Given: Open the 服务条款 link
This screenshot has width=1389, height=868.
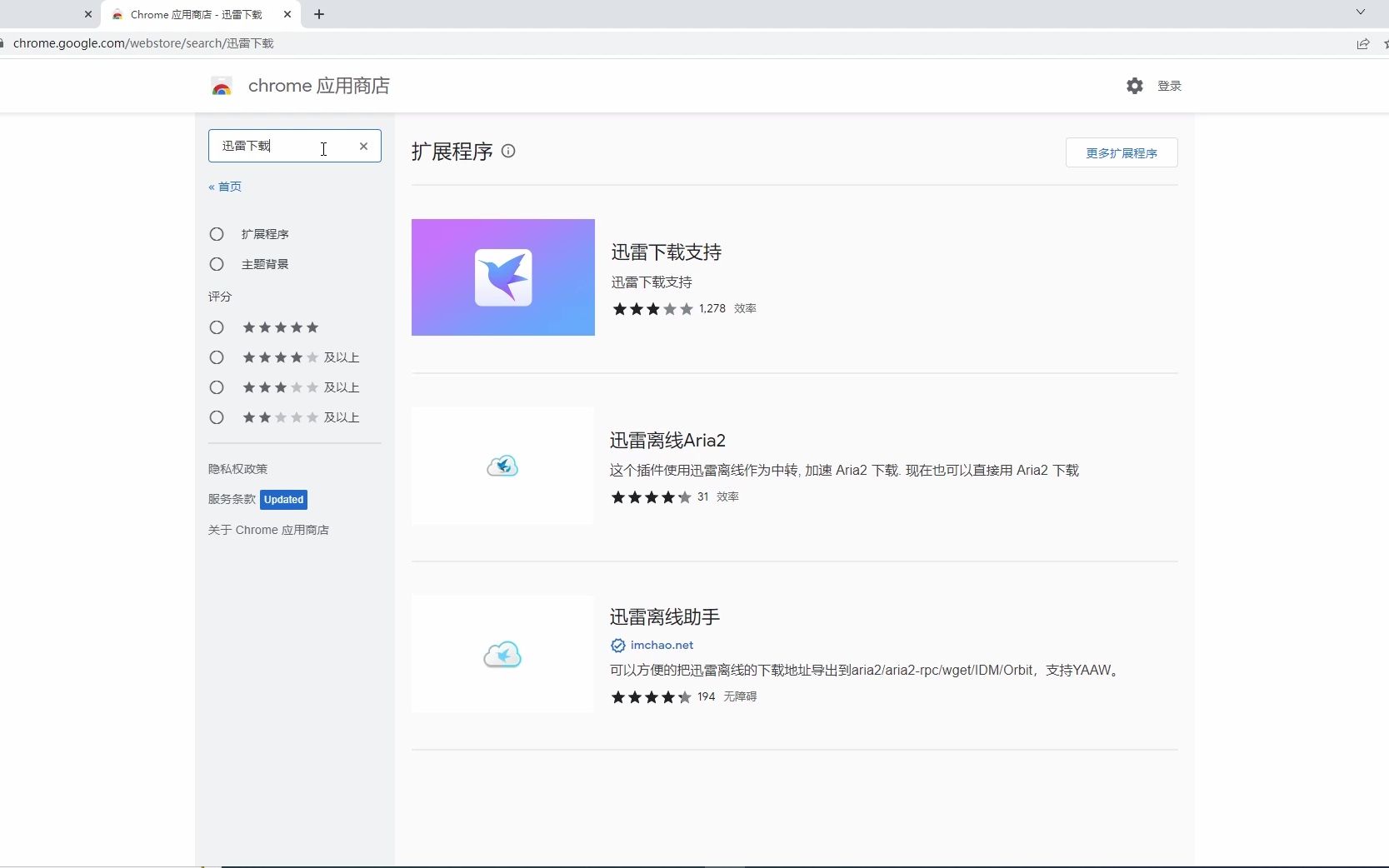Looking at the screenshot, I should [232, 499].
